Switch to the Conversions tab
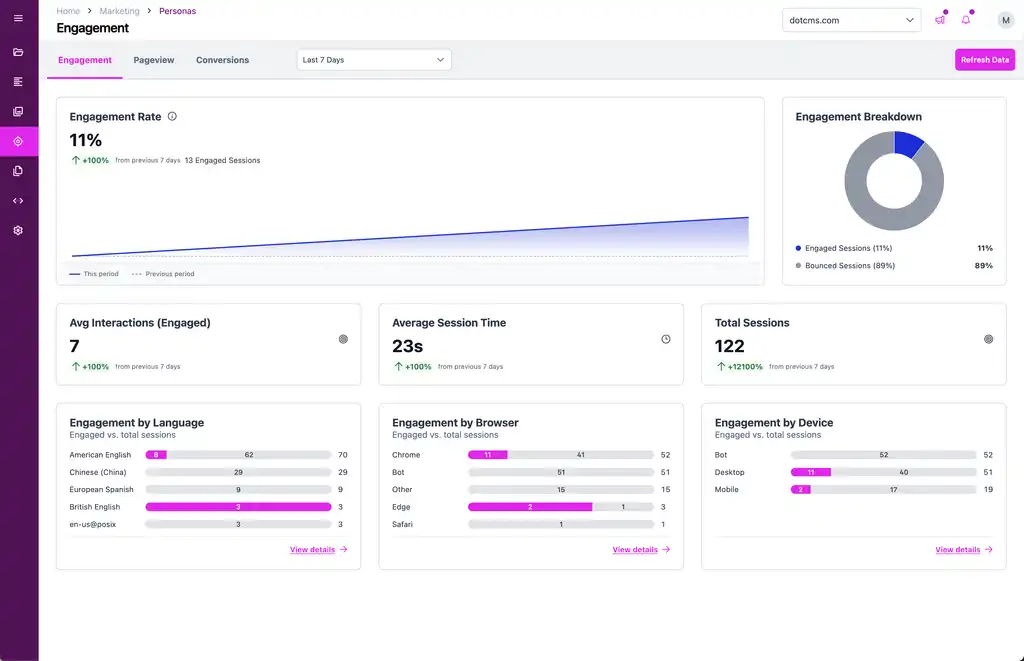 point(223,60)
